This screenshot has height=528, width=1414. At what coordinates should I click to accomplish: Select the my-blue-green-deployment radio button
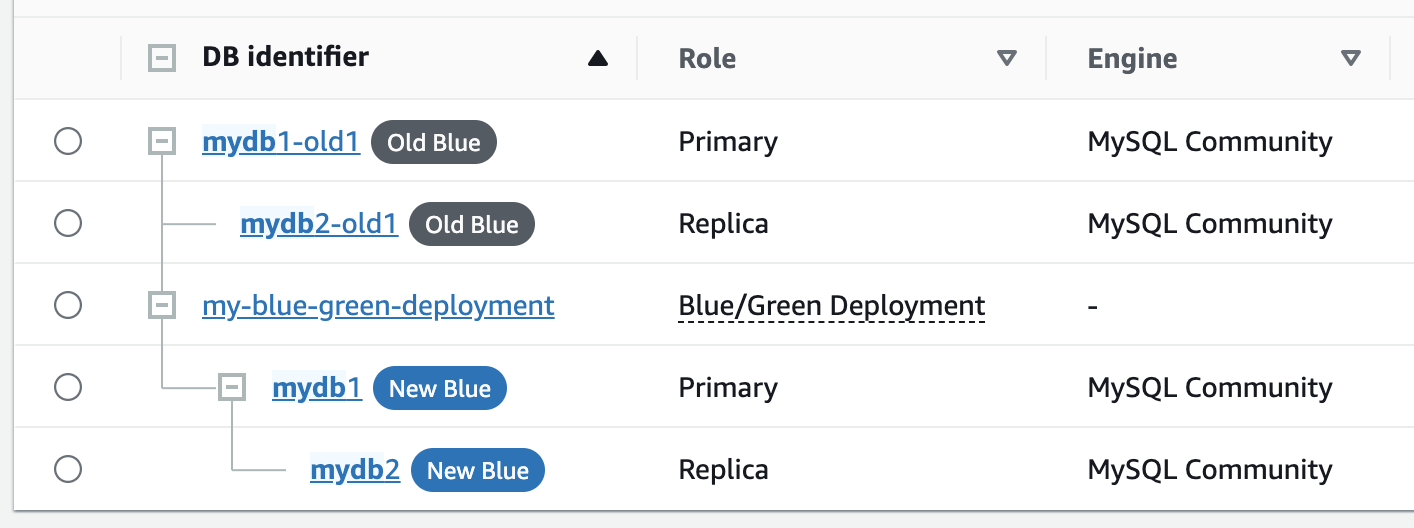tap(68, 305)
